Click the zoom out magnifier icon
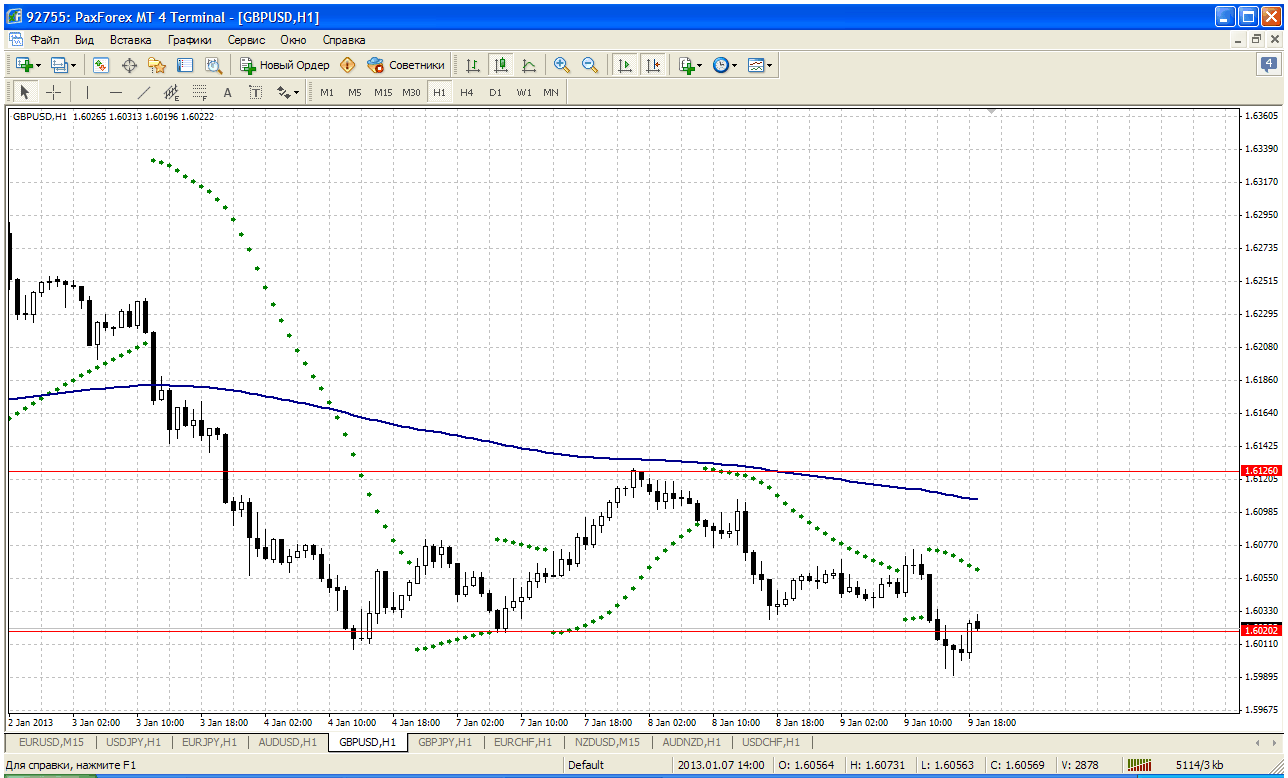The height and width of the screenshot is (778, 1288). pyautogui.click(x=590, y=65)
